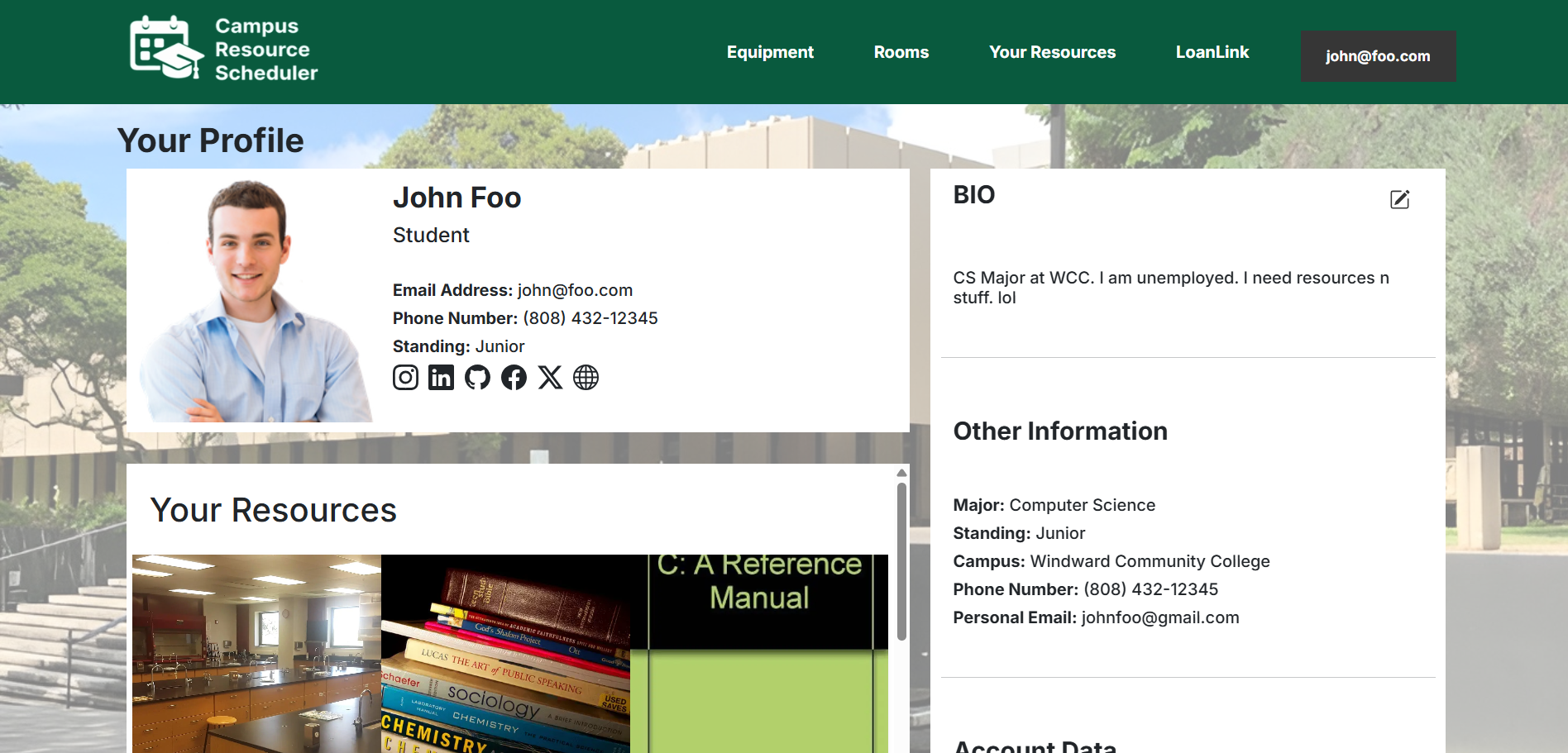Open the GitHub profile icon
This screenshot has height=753, width=1568.
coord(477,378)
